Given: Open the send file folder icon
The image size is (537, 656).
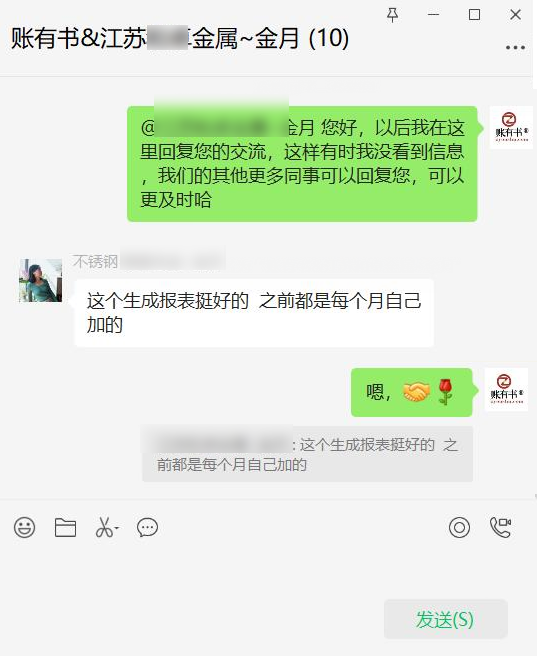Looking at the screenshot, I should [x=65, y=528].
